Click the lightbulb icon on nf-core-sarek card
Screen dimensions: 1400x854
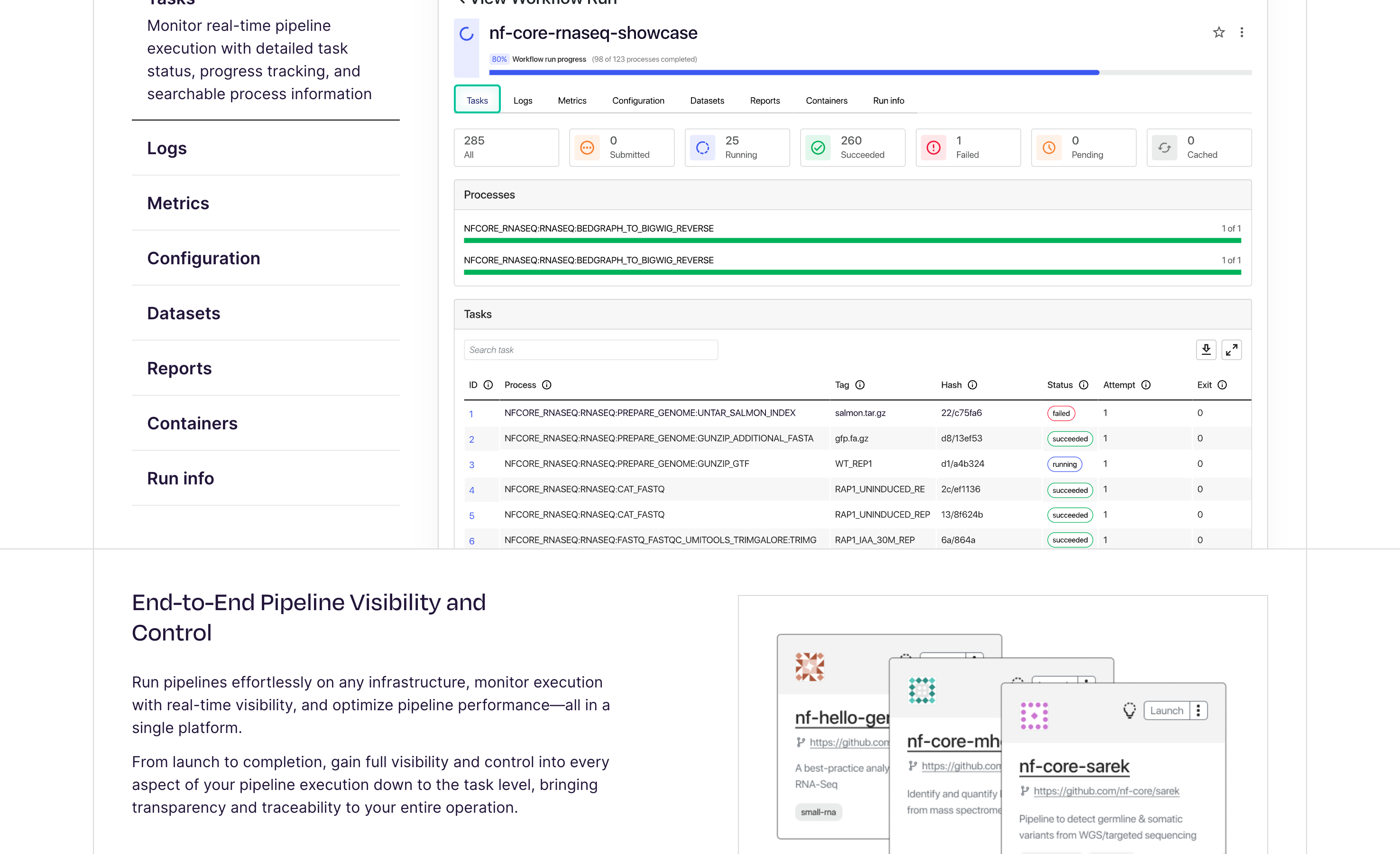point(1129,710)
